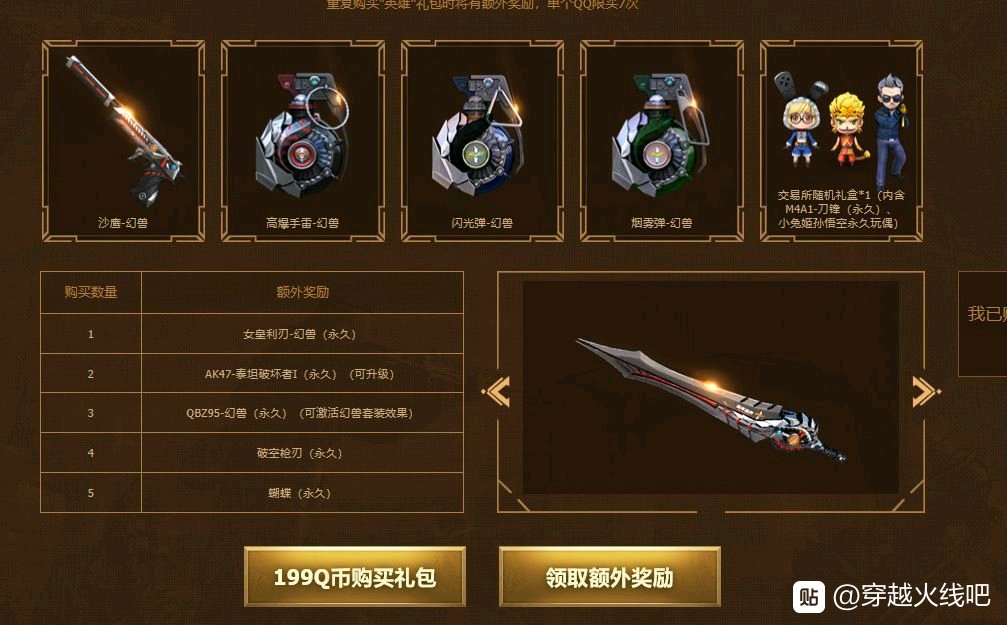Click the 购买数量 column header
The image size is (1007, 625).
[x=91, y=292]
